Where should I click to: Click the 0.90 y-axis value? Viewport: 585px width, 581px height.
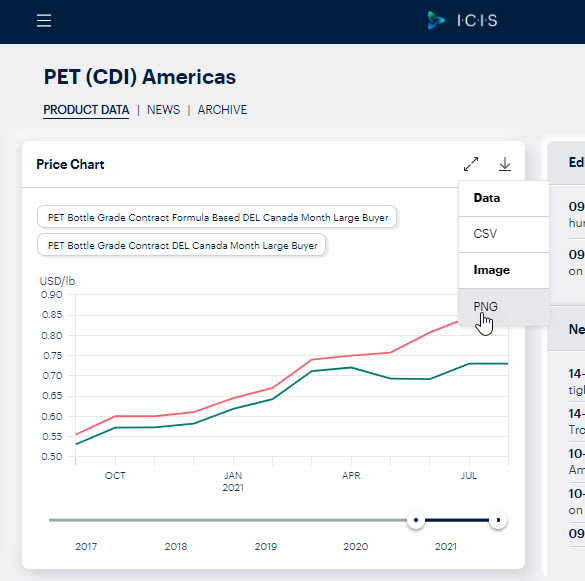(52, 295)
